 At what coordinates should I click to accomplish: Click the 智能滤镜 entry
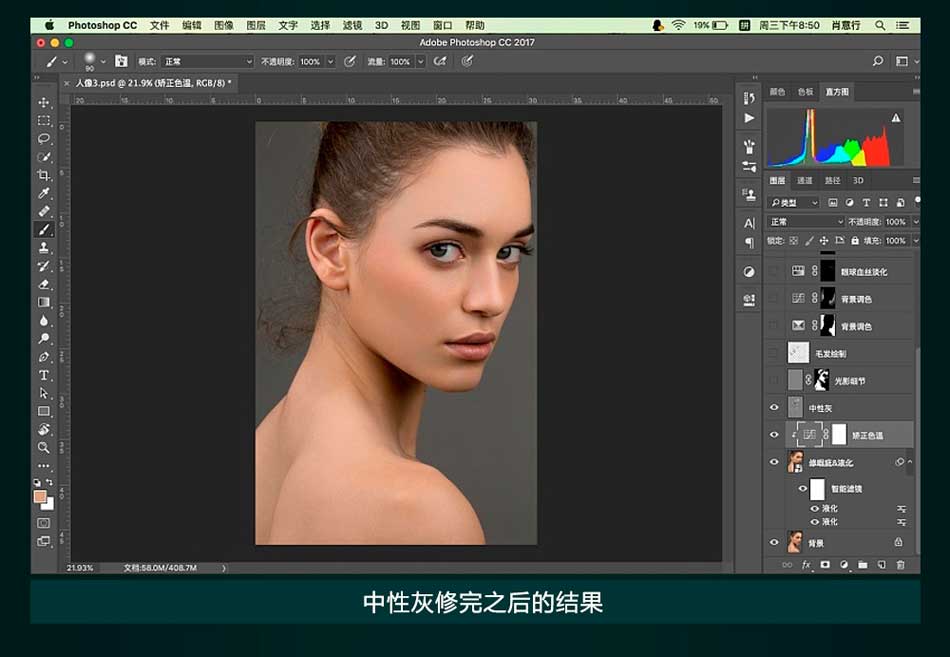pos(846,489)
